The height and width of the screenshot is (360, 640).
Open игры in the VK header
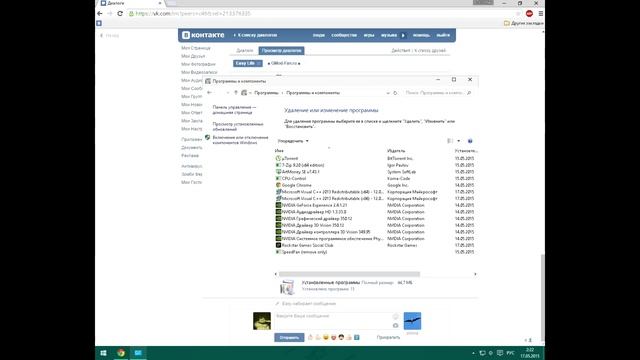coord(369,35)
